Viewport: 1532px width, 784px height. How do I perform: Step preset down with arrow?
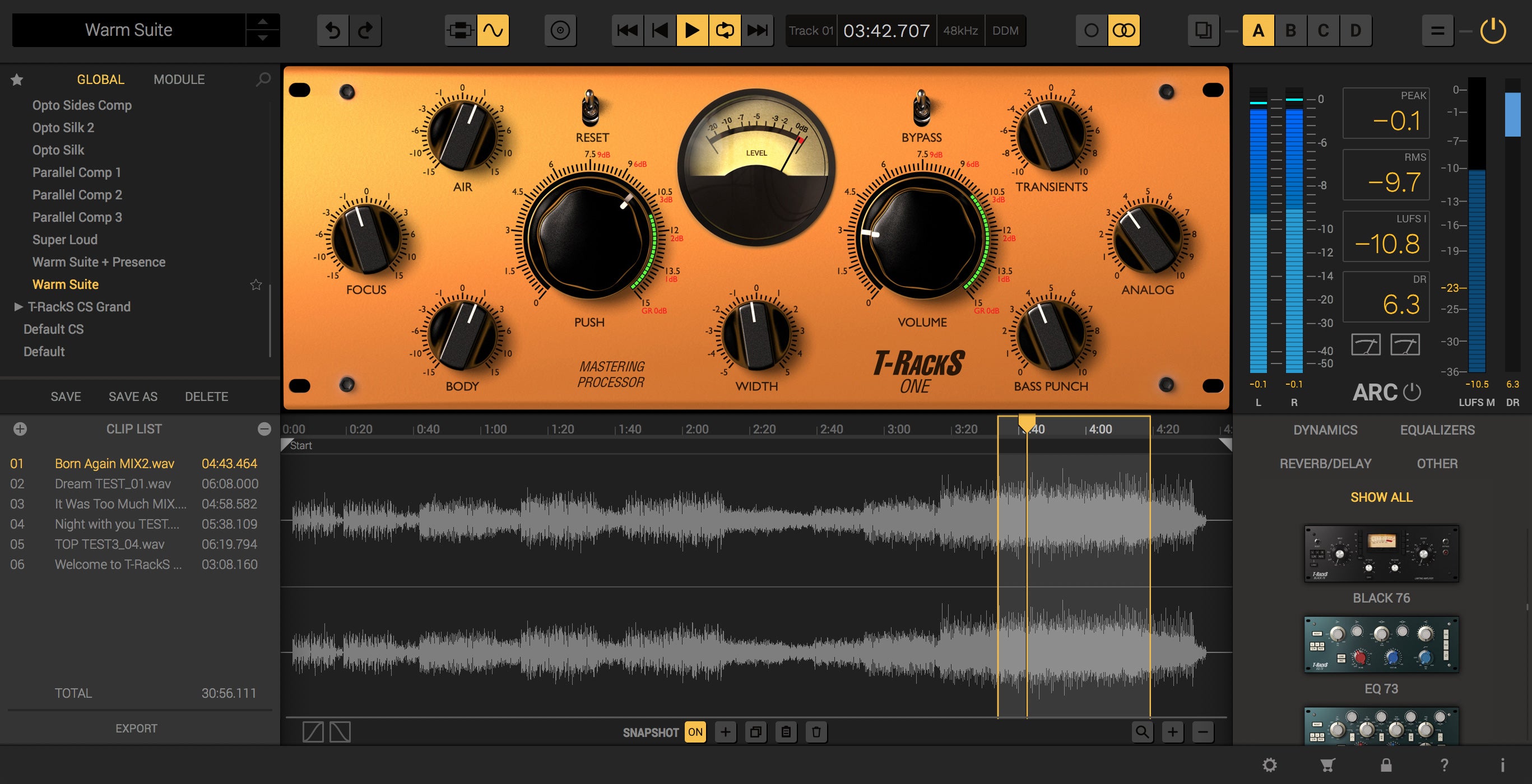tap(262, 38)
